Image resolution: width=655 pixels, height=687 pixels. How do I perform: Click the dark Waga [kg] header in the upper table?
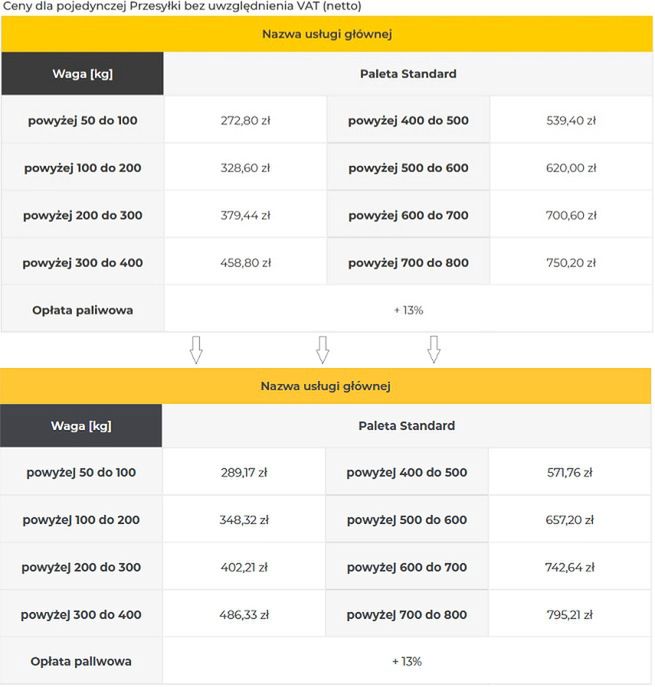click(82, 74)
